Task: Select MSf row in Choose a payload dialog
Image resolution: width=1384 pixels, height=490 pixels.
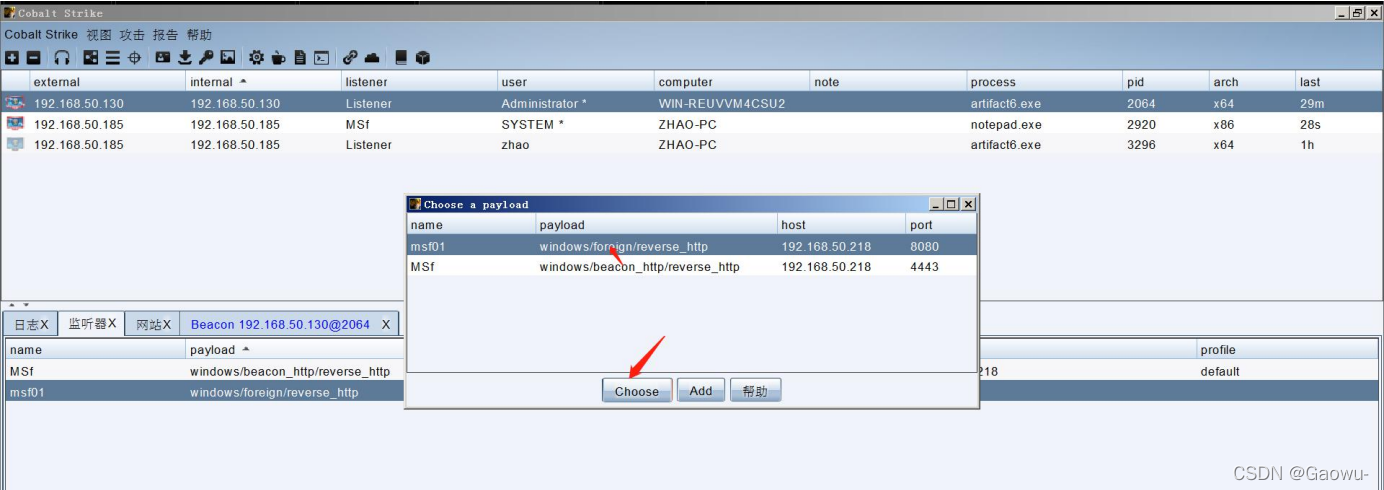Action: (692, 267)
